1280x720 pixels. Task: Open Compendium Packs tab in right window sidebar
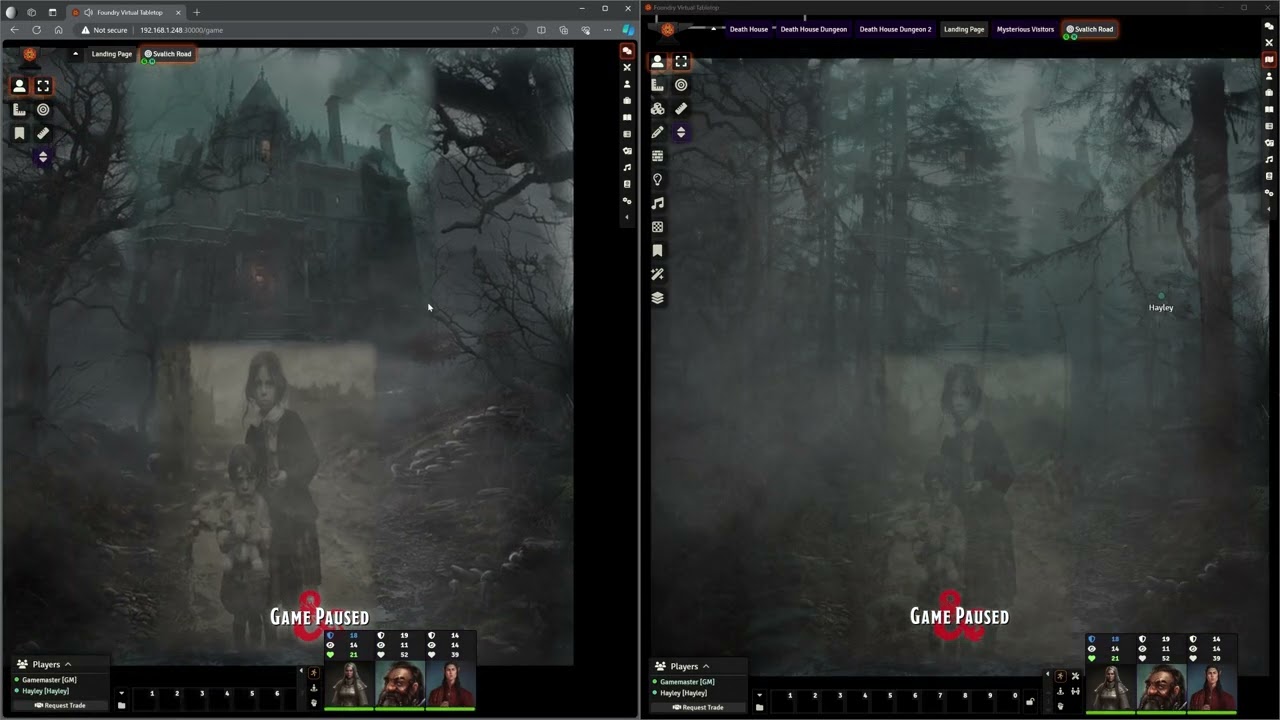[1269, 176]
